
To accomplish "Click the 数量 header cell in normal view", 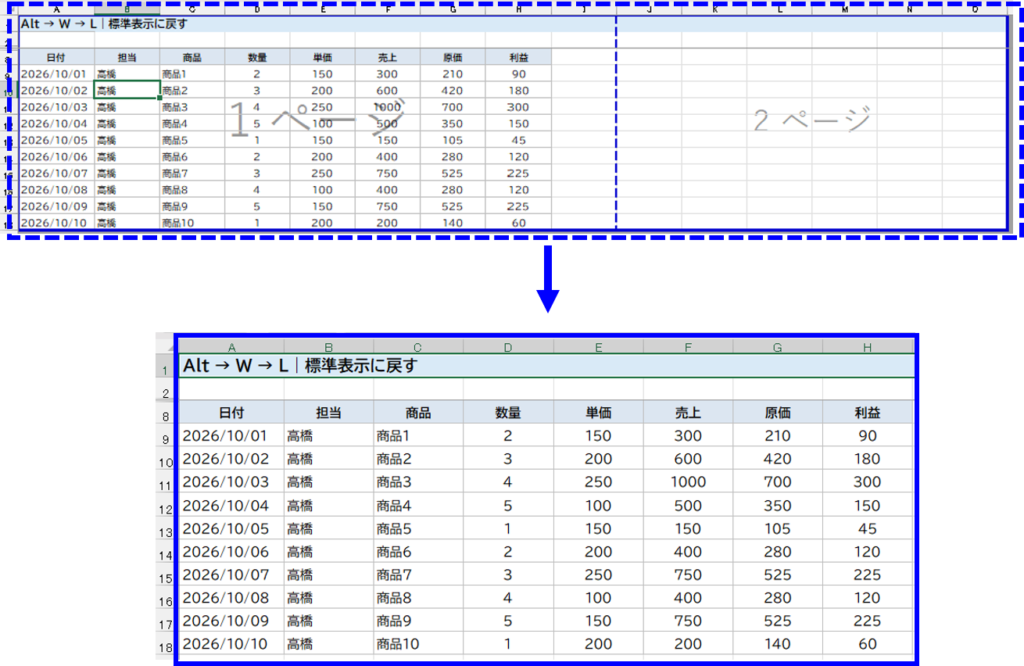I will click(508, 413).
